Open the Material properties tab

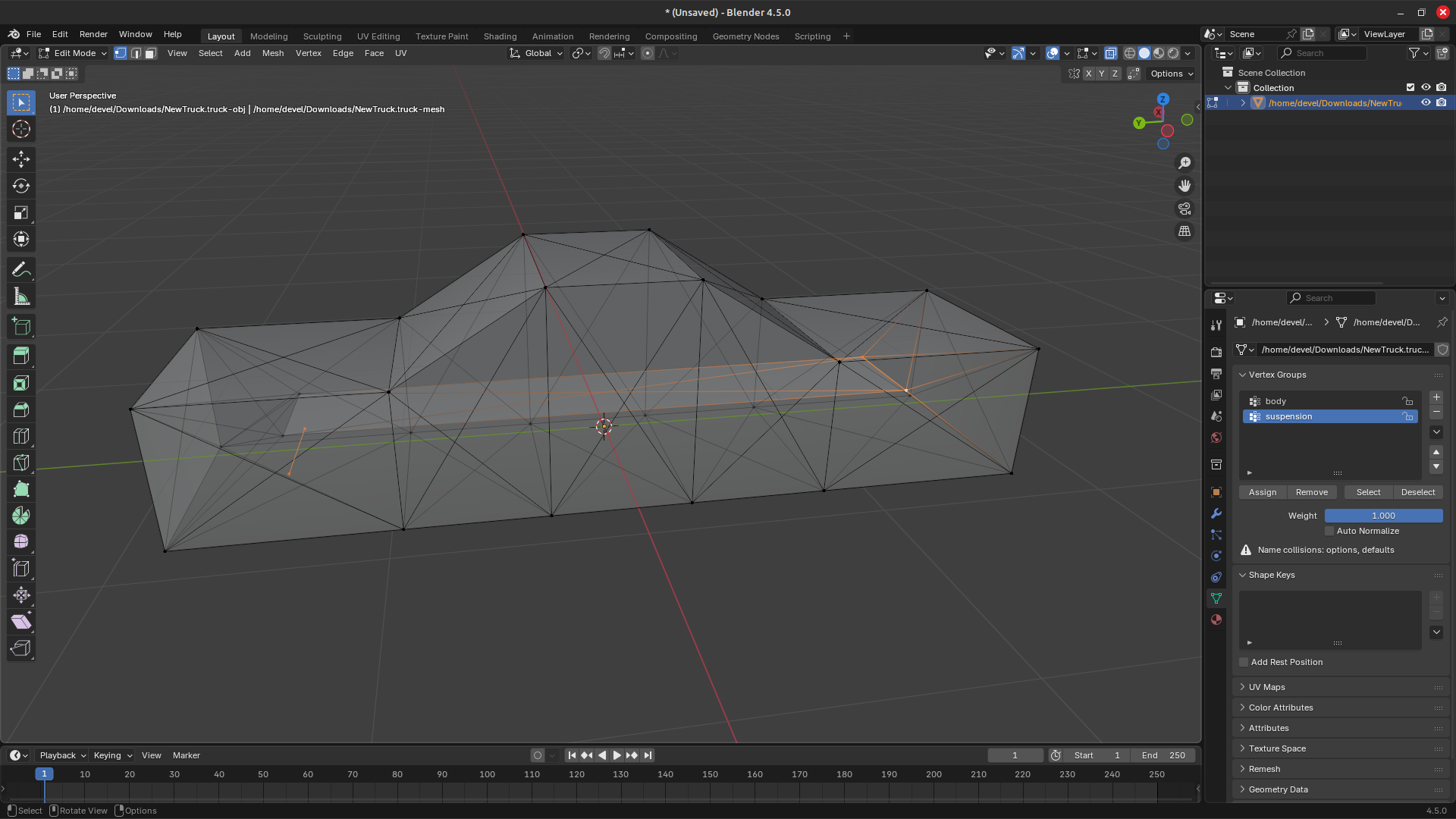[1216, 620]
